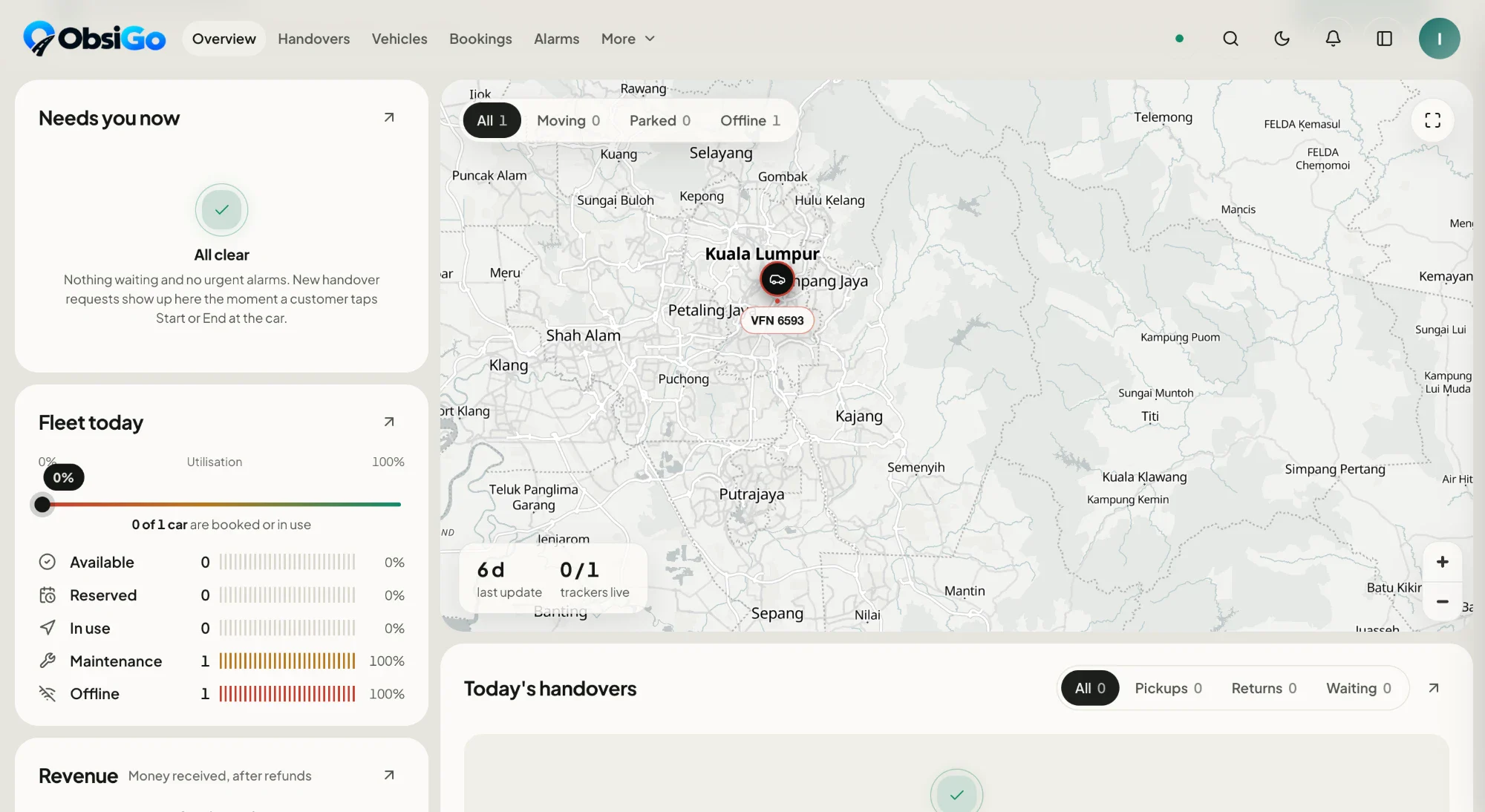The height and width of the screenshot is (812, 1485).
Task: Open notifications bell
Action: click(1333, 39)
